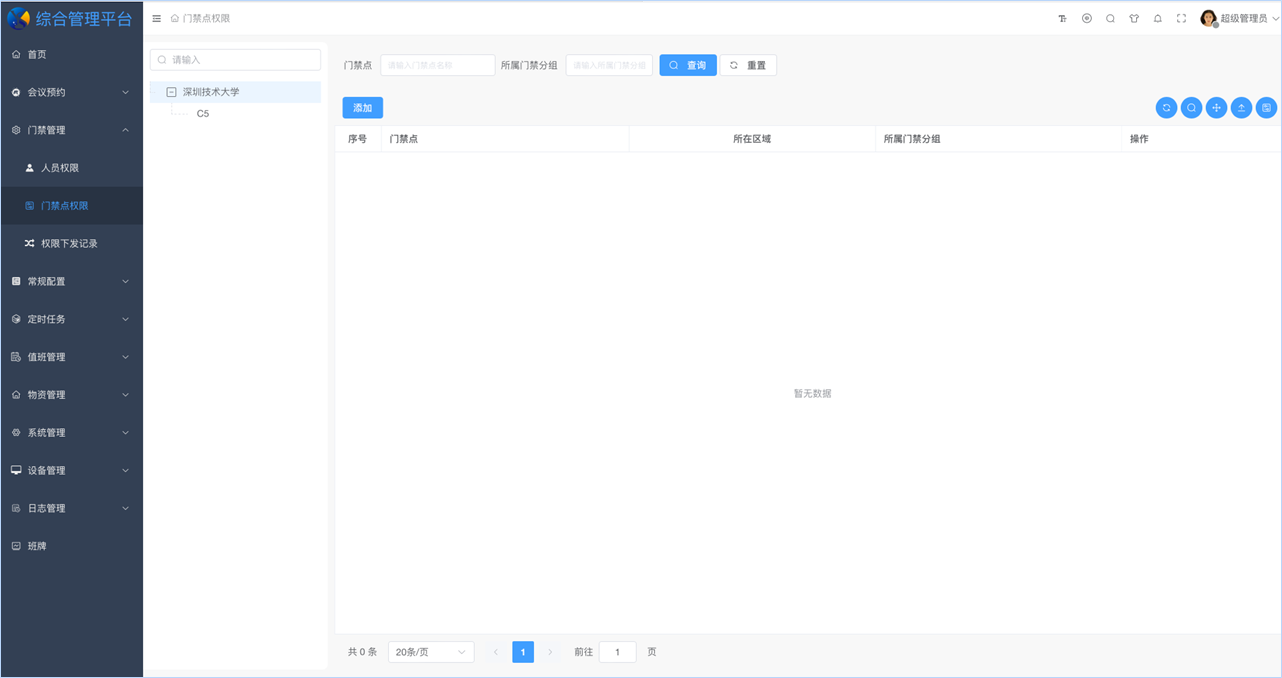Refresh the door access point table
The width and height of the screenshot is (1282, 678).
point(1166,107)
